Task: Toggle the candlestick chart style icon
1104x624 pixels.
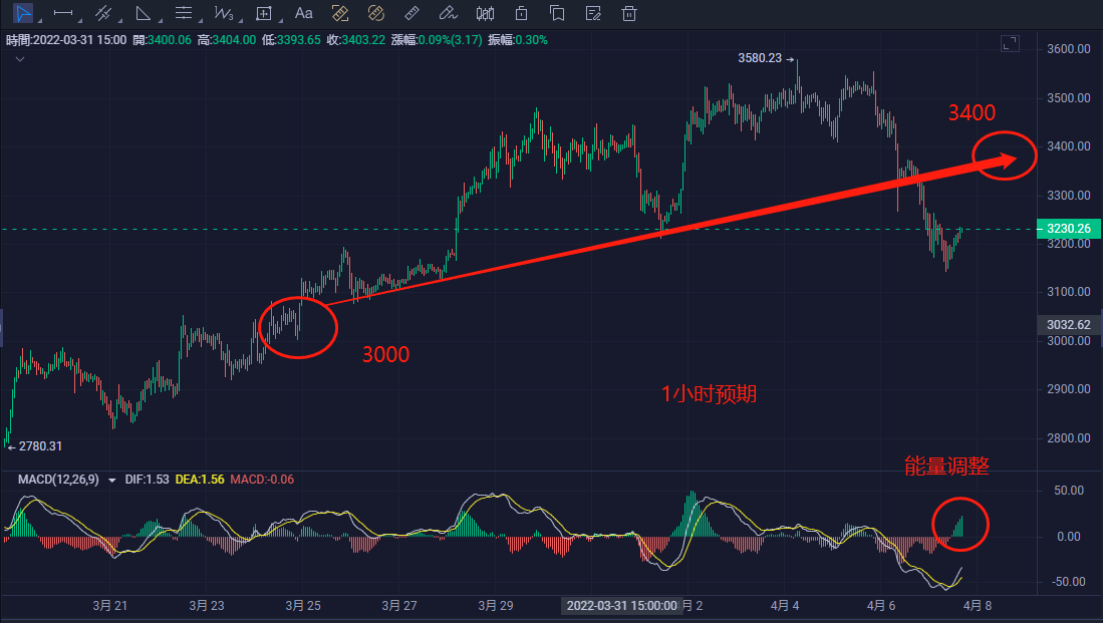Action: pos(485,14)
